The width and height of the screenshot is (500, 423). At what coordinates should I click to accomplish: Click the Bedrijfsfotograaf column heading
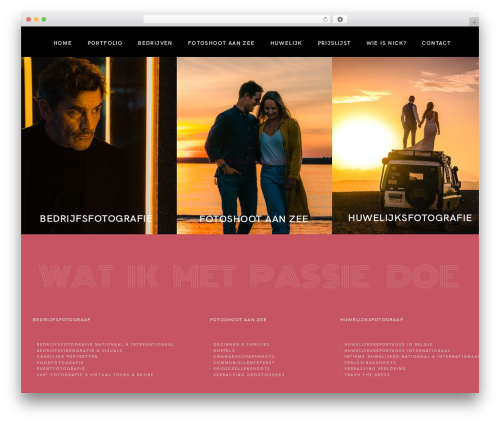pos(62,319)
